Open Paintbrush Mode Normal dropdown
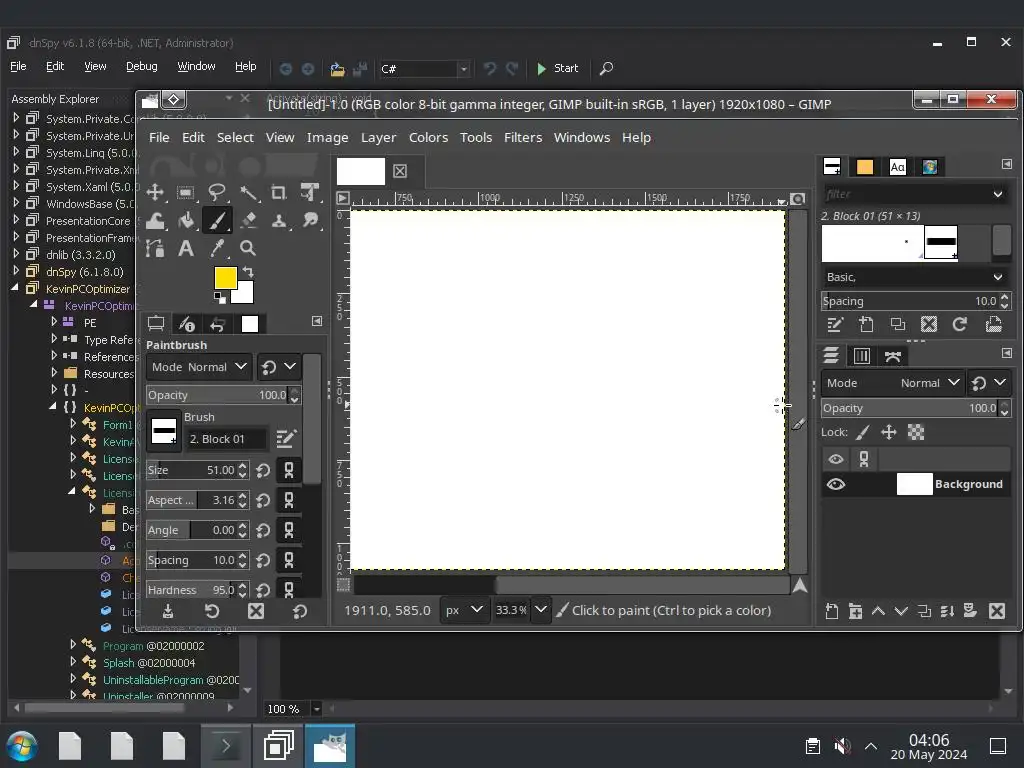This screenshot has height=768, width=1024. pos(199,367)
